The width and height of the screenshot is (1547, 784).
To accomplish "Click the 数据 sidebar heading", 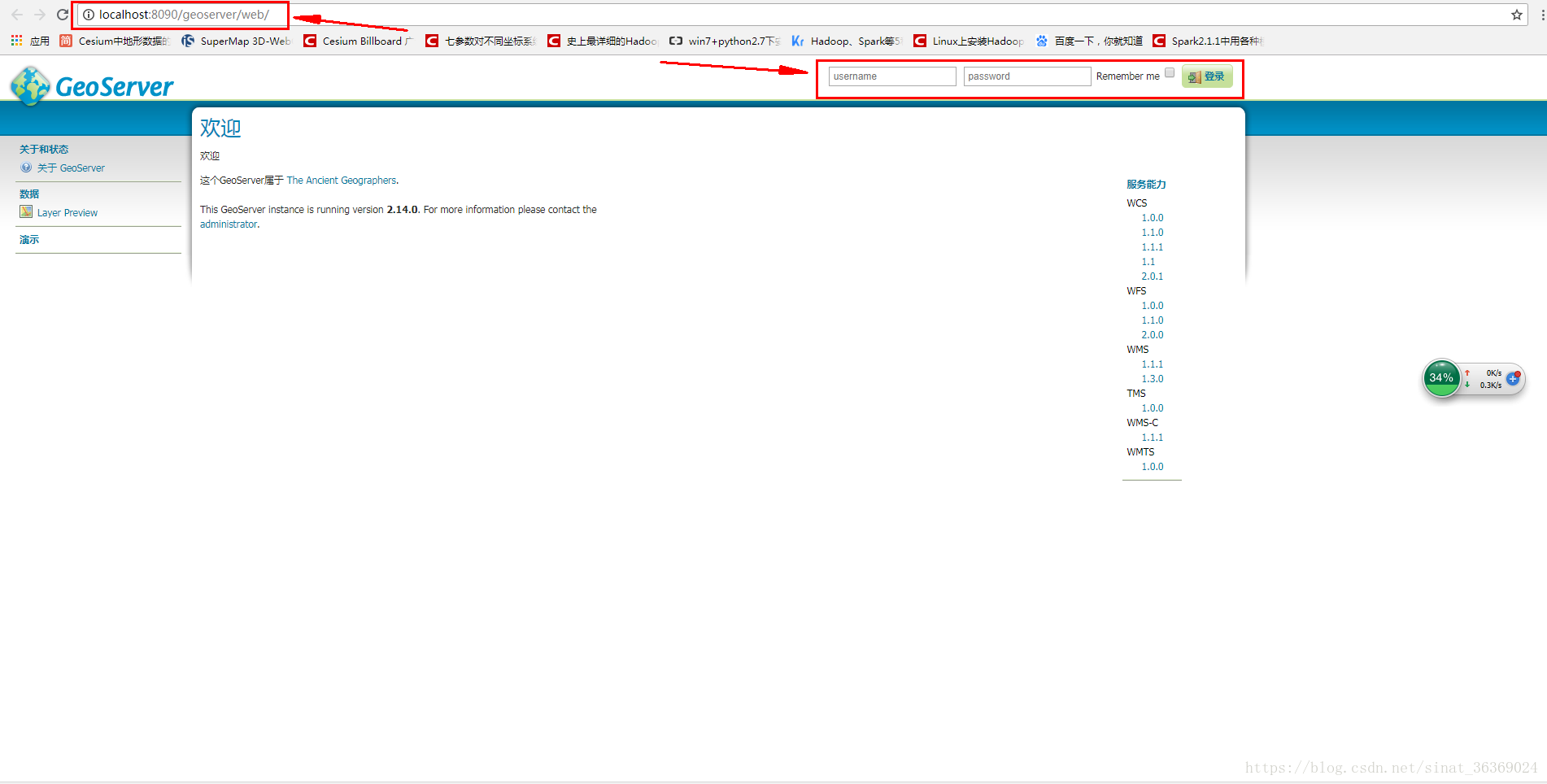I will click(29, 194).
